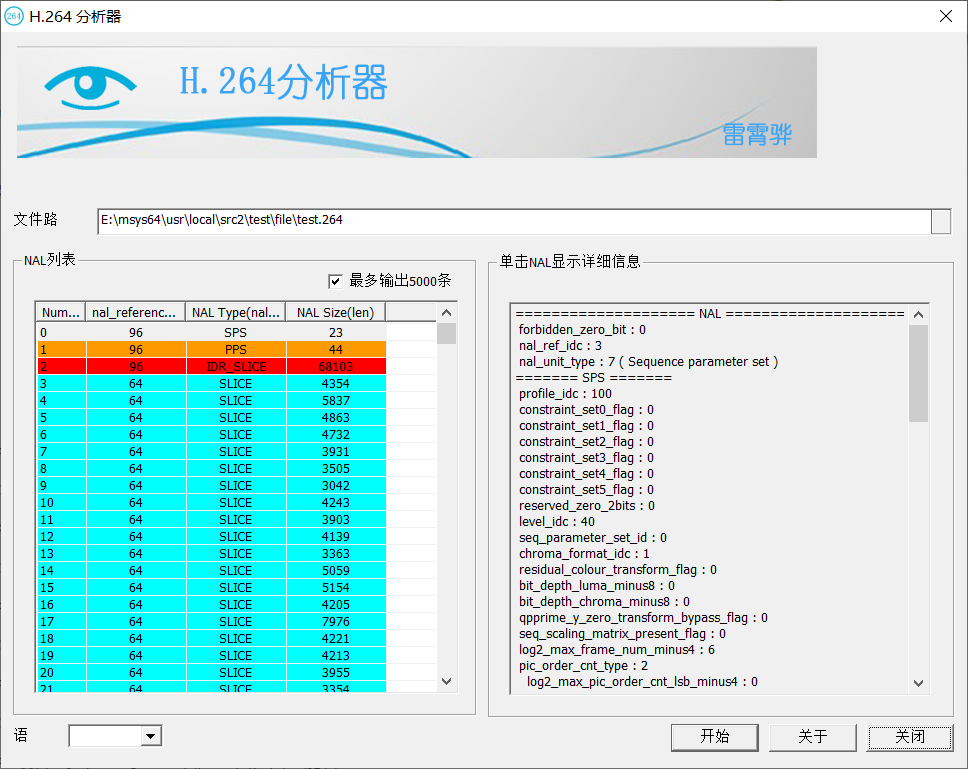
Task: Click the browse button beside the file path
Action: coord(941,222)
